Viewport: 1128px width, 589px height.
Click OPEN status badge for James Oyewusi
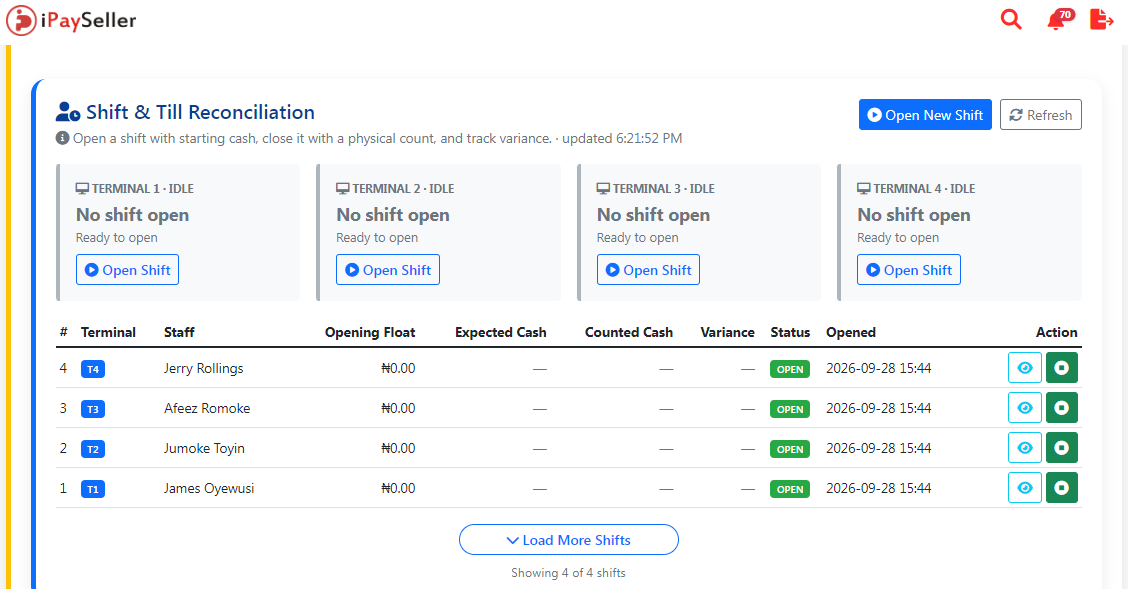pos(790,489)
